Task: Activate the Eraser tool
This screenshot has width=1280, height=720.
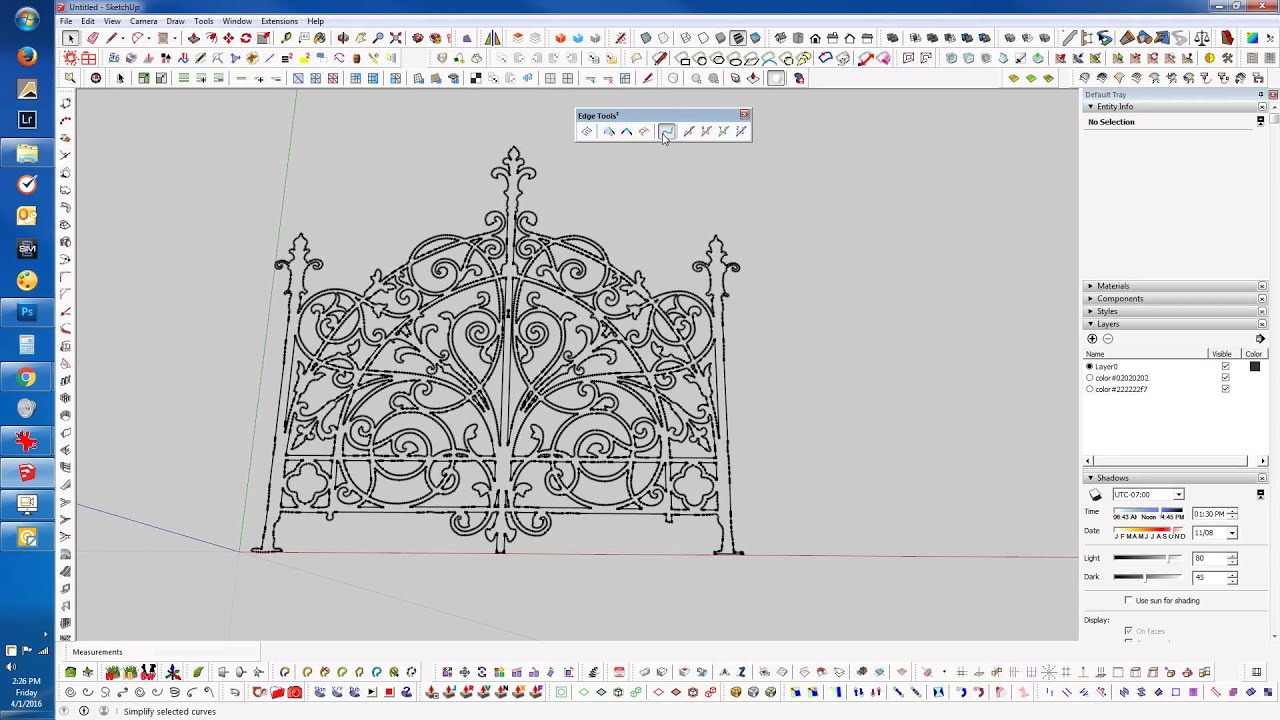Action: (x=91, y=38)
